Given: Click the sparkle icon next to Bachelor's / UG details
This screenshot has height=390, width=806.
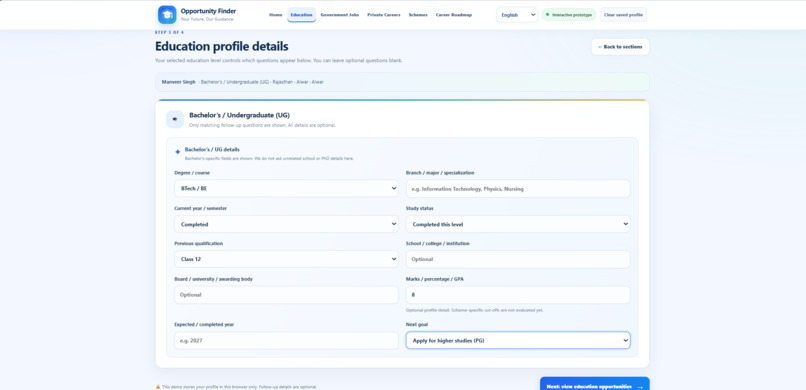Looking at the screenshot, I should pos(177,152).
